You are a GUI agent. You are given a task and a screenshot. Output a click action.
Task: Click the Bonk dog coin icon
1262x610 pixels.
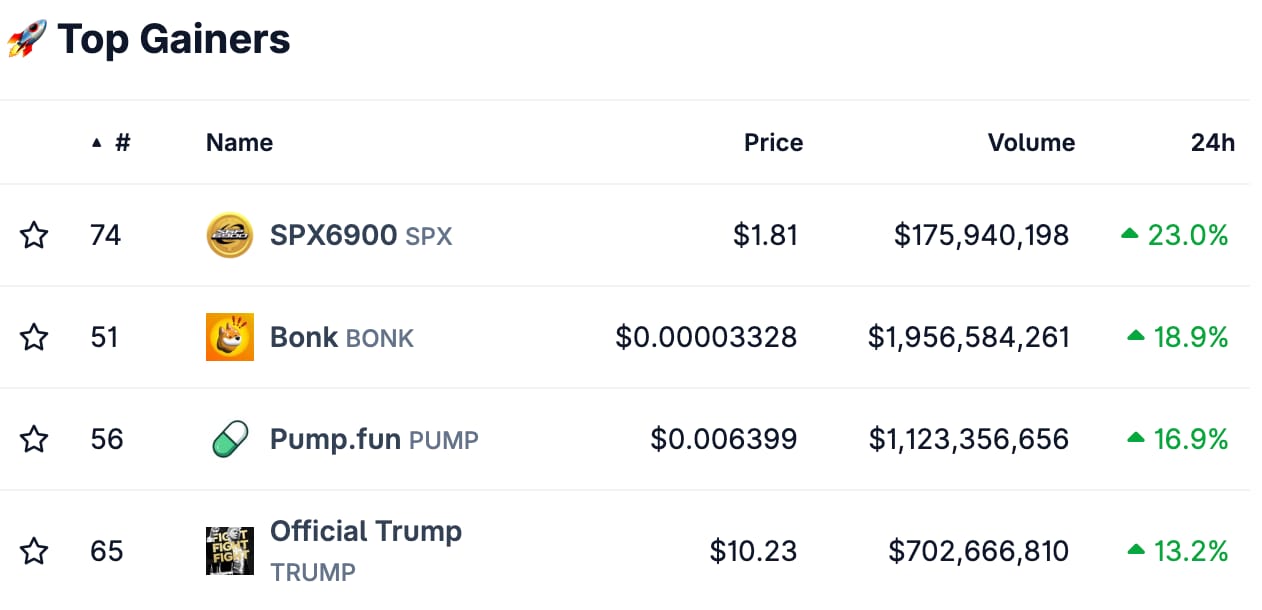(229, 337)
